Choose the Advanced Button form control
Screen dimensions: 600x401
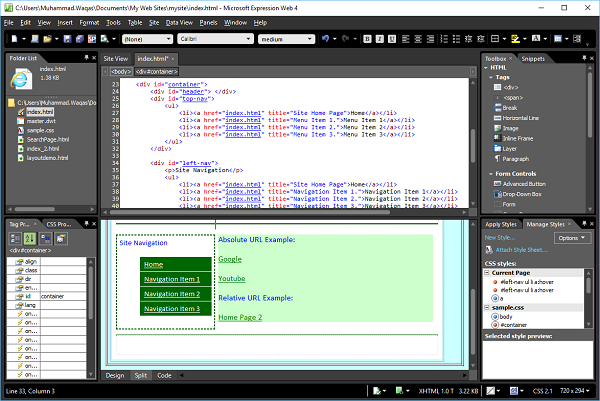point(523,184)
